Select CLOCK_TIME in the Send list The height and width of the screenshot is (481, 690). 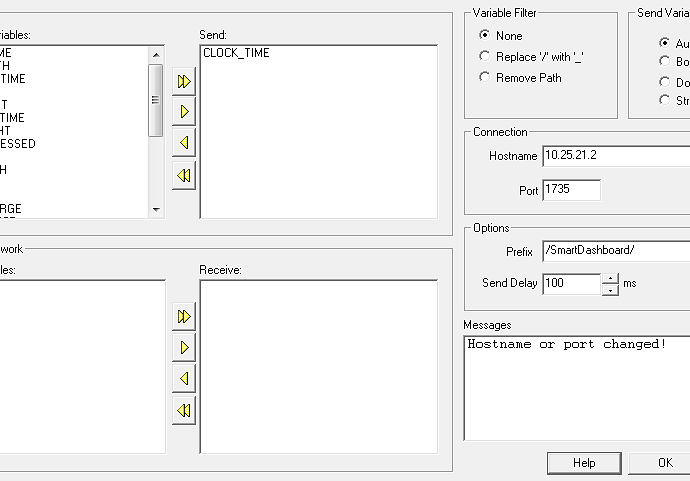pos(236,53)
